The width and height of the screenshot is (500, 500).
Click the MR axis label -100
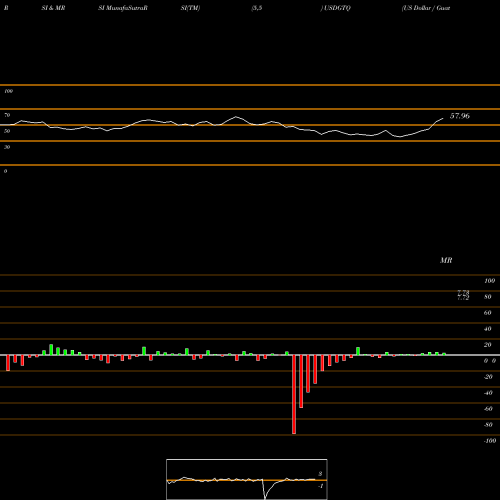490,441
